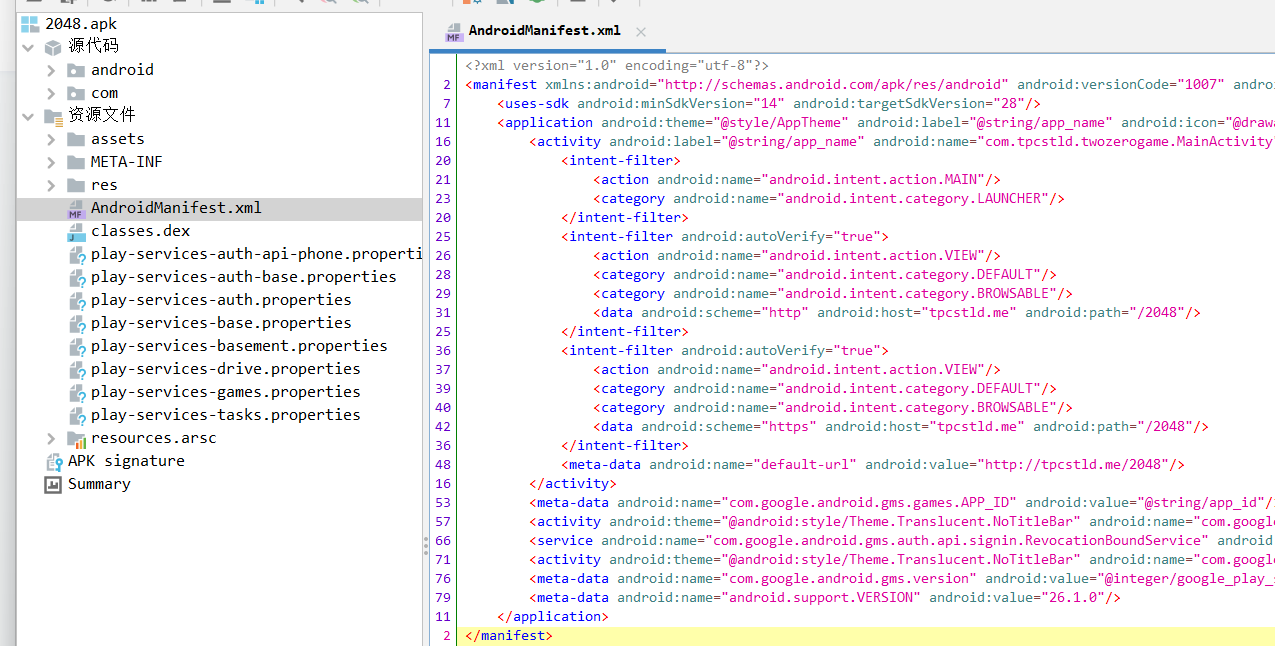The width and height of the screenshot is (1275, 646).
Task: Click "com.tpcstld.twozerogame.MainActivity" activity name
Action: coord(1127,142)
